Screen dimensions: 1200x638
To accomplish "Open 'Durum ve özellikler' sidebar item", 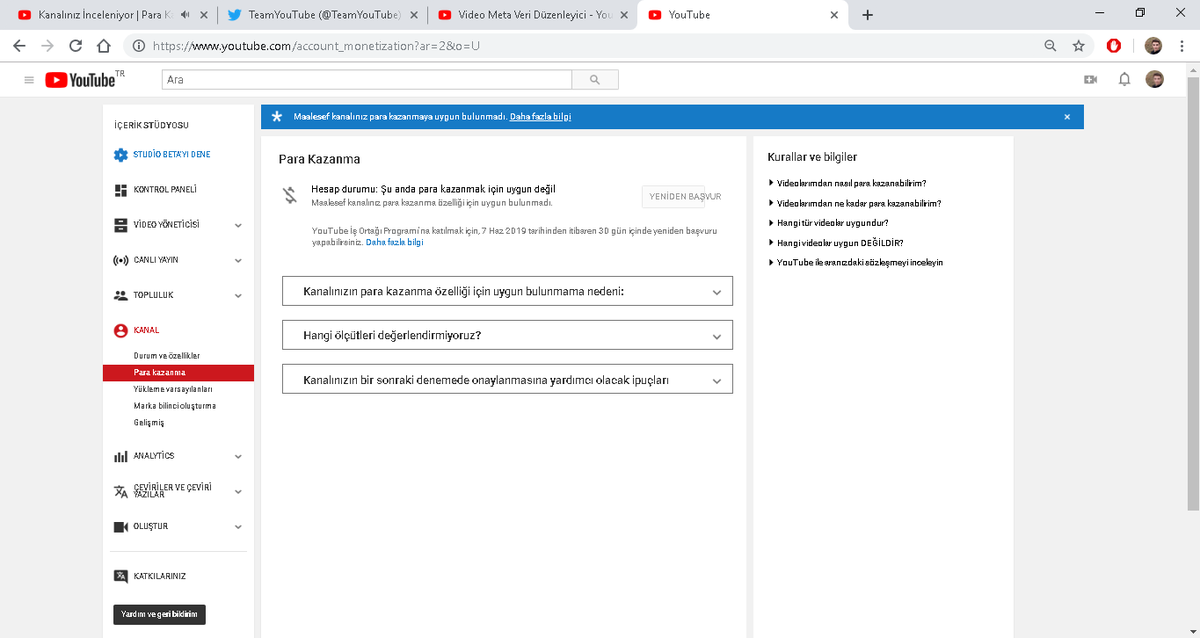I will pyautogui.click(x=167, y=356).
